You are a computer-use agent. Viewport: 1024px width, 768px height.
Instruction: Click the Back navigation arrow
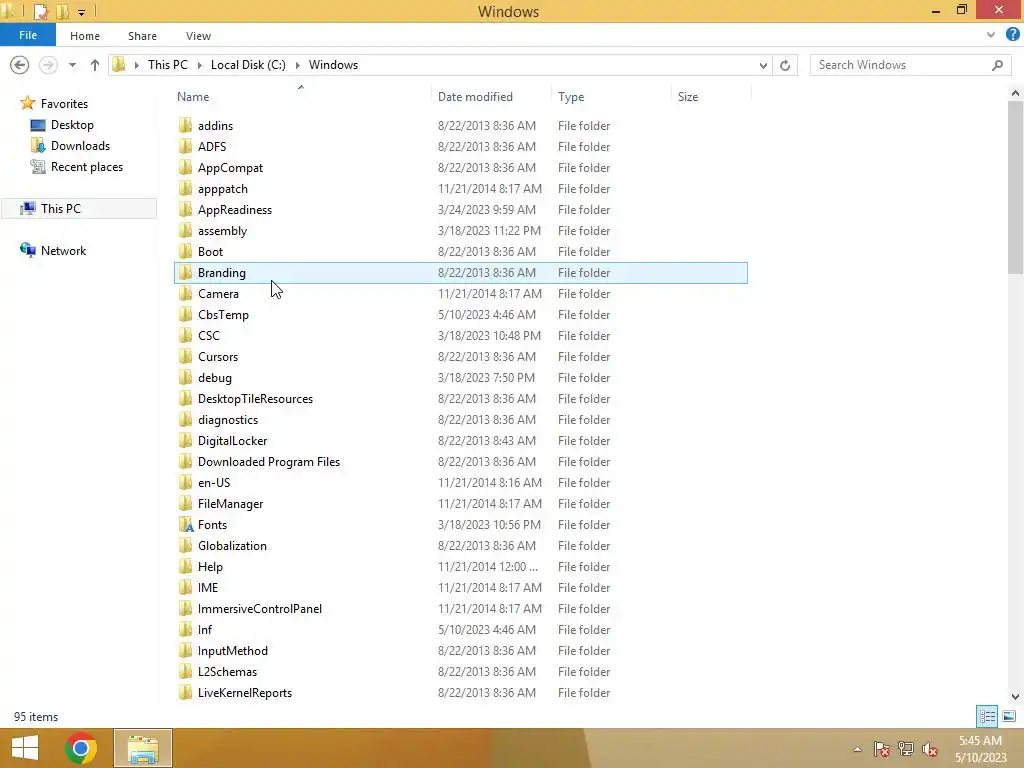click(x=20, y=65)
